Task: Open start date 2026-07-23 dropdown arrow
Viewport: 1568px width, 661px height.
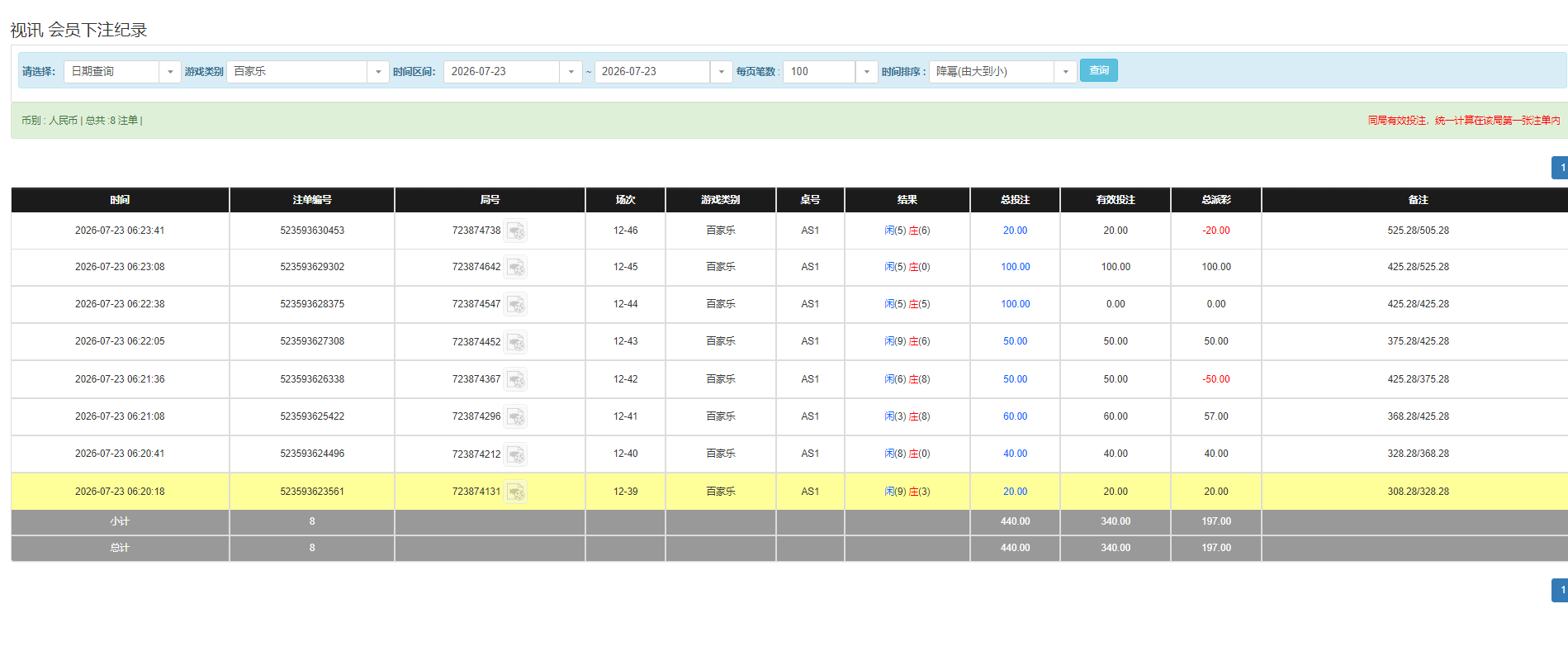Action: (571, 72)
